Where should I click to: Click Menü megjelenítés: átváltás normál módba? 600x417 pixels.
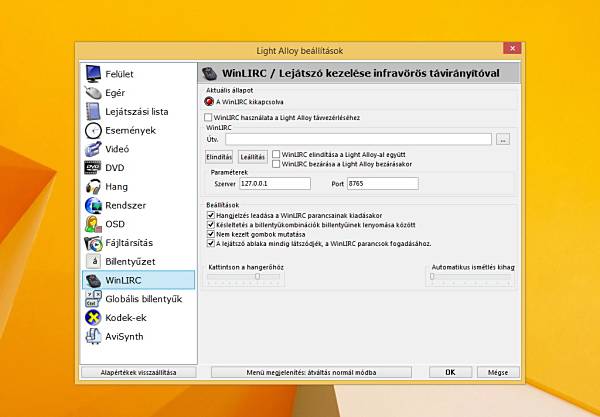point(311,372)
